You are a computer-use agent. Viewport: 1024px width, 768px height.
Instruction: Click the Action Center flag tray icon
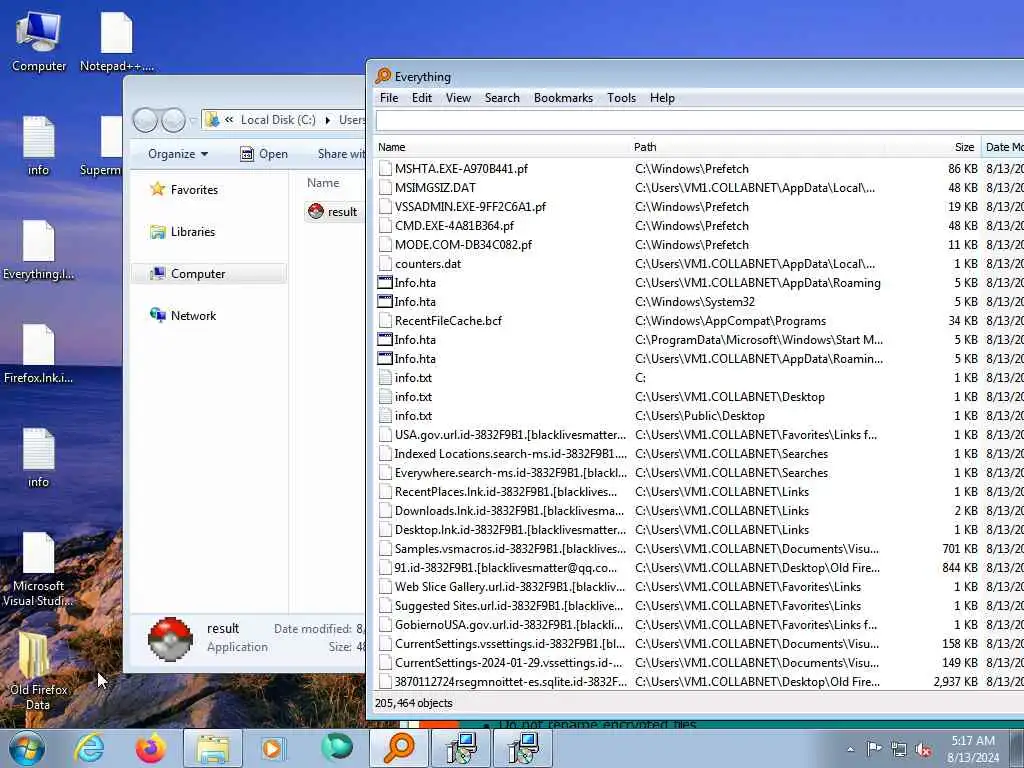(x=874, y=748)
